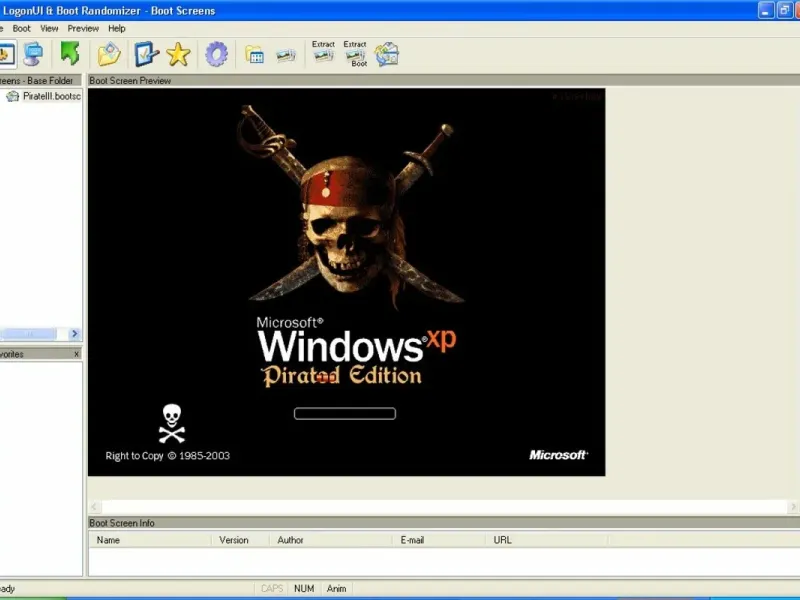Click the Extract Boot toolbar button
Image resolution: width=800 pixels, height=600 pixels.
355,53
